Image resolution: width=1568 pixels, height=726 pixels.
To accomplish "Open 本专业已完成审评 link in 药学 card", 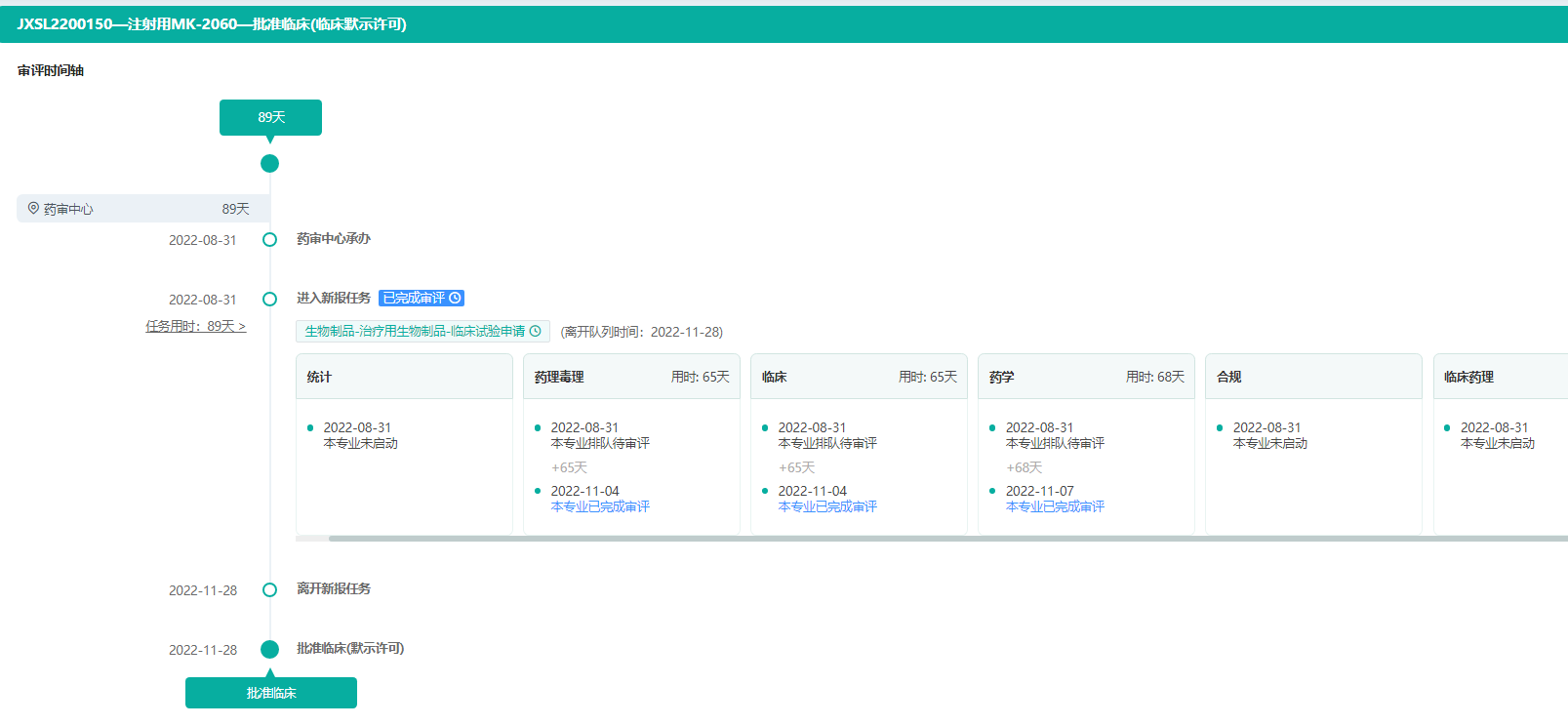I will [1055, 506].
